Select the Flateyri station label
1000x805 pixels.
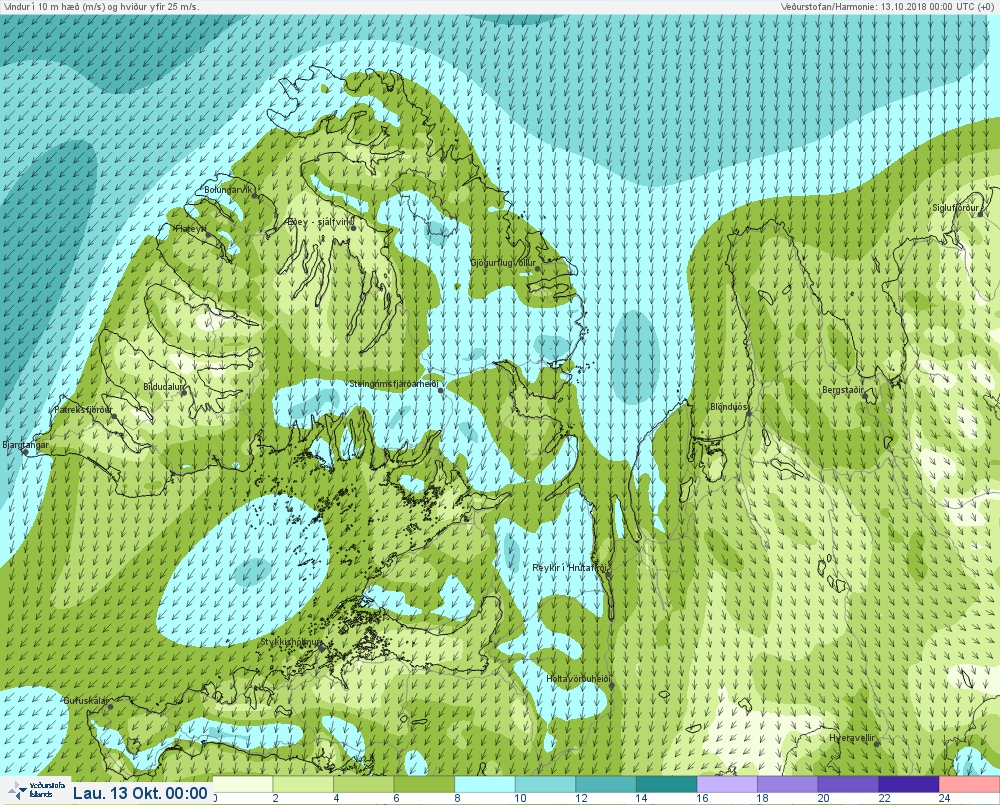click(189, 229)
